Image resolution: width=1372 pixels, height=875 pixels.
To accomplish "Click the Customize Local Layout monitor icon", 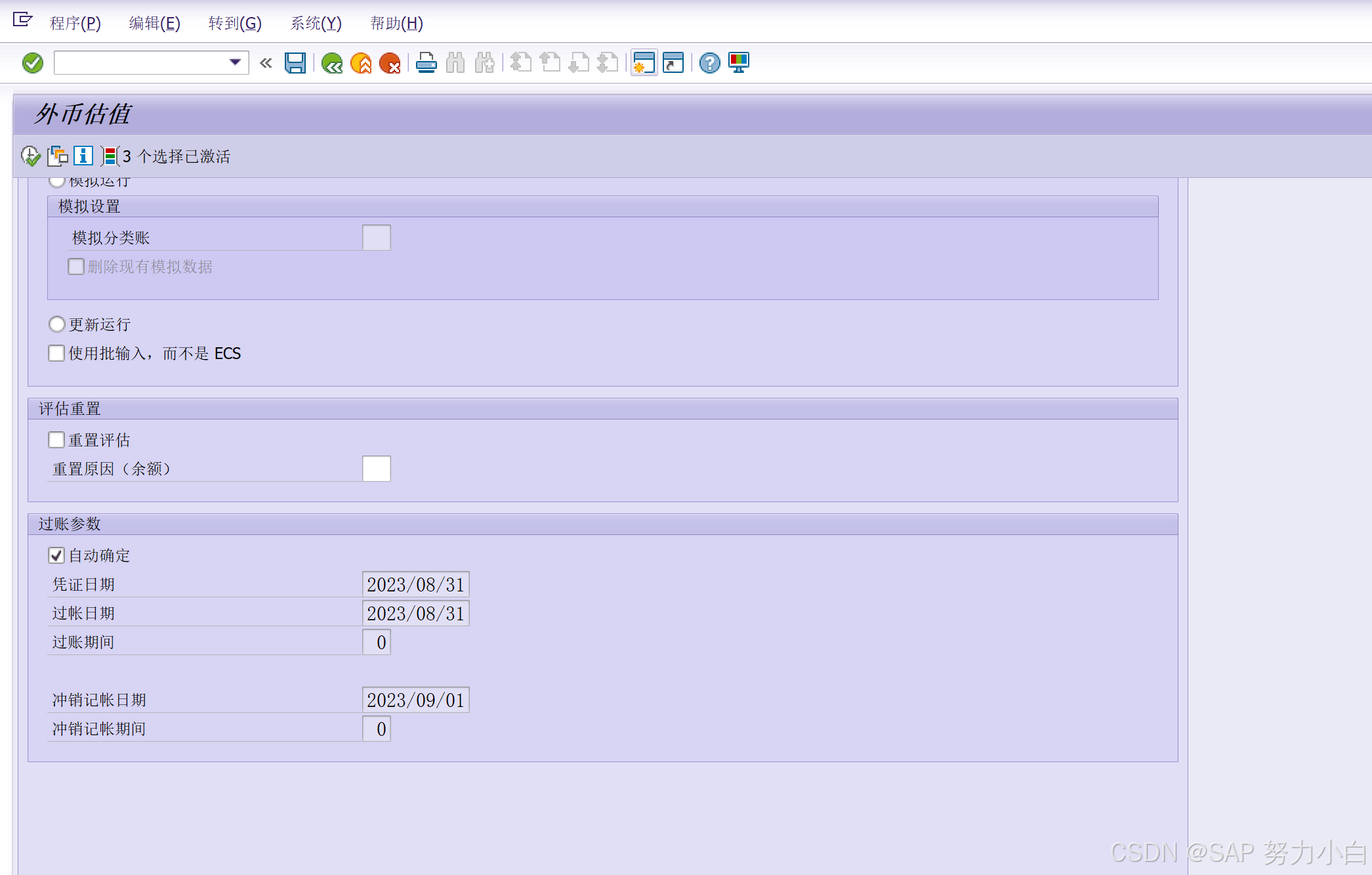I will coord(739,63).
